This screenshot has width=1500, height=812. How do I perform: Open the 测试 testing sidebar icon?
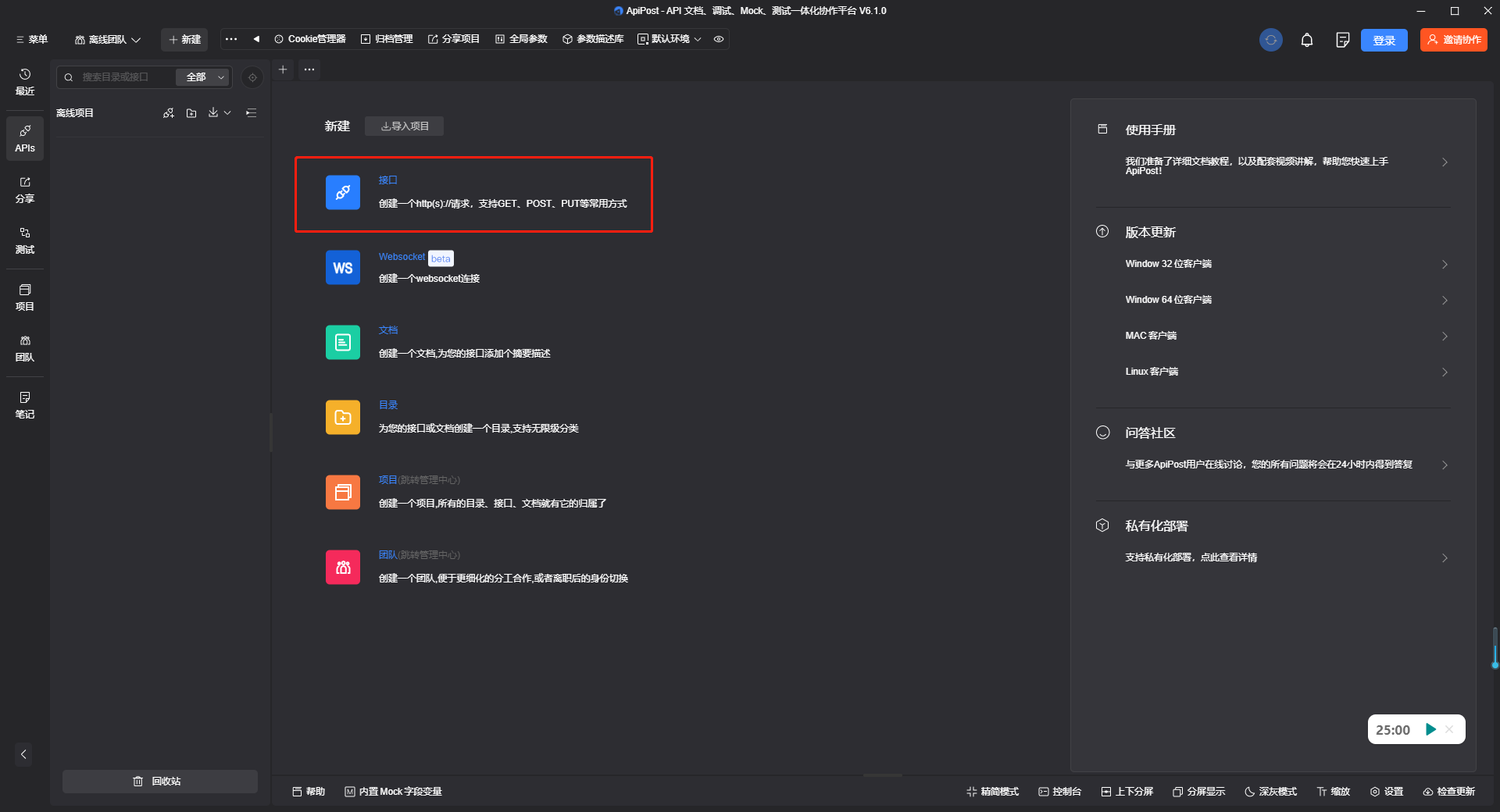click(25, 240)
